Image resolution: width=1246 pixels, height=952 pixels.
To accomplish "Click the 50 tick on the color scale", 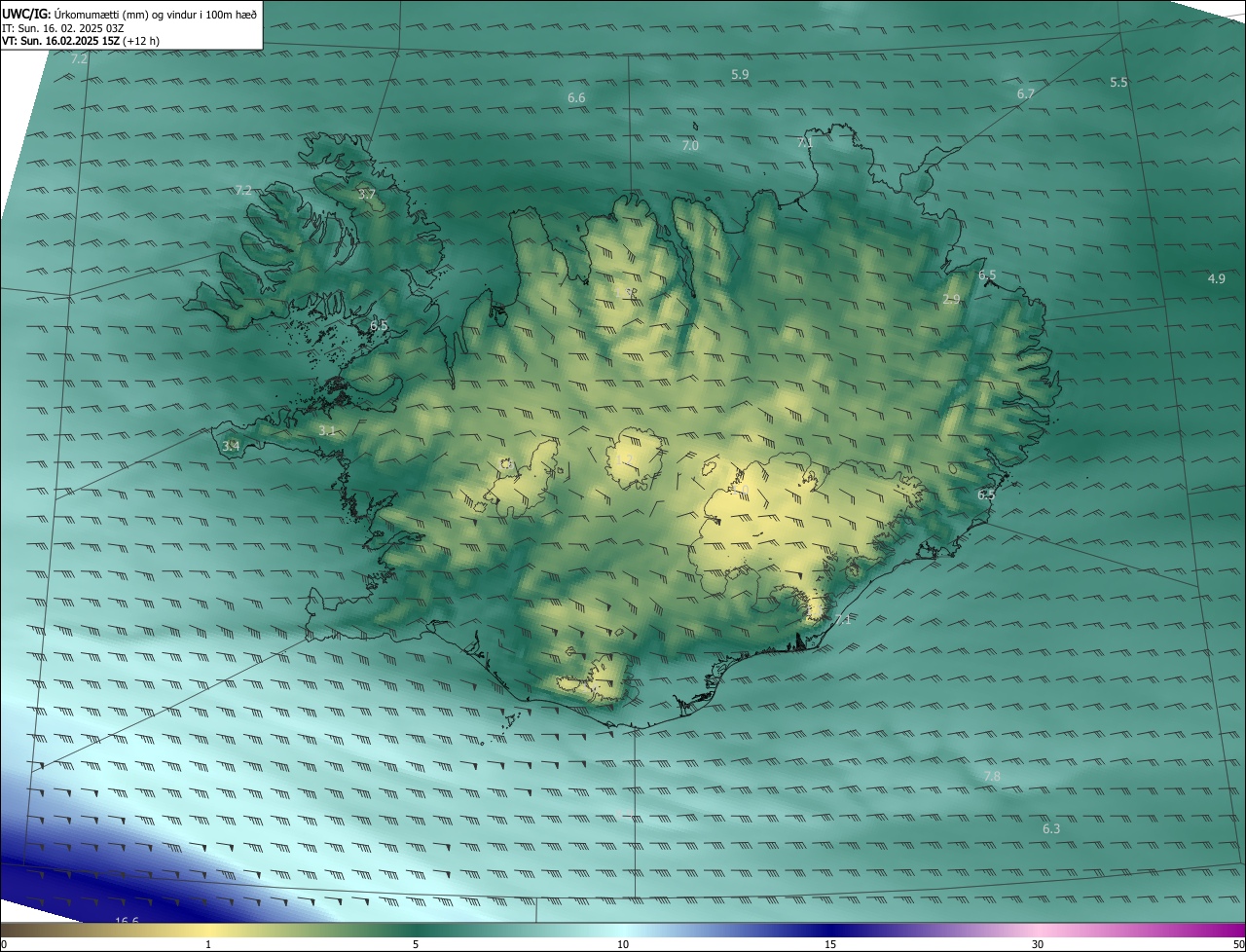I will pos(1238,944).
